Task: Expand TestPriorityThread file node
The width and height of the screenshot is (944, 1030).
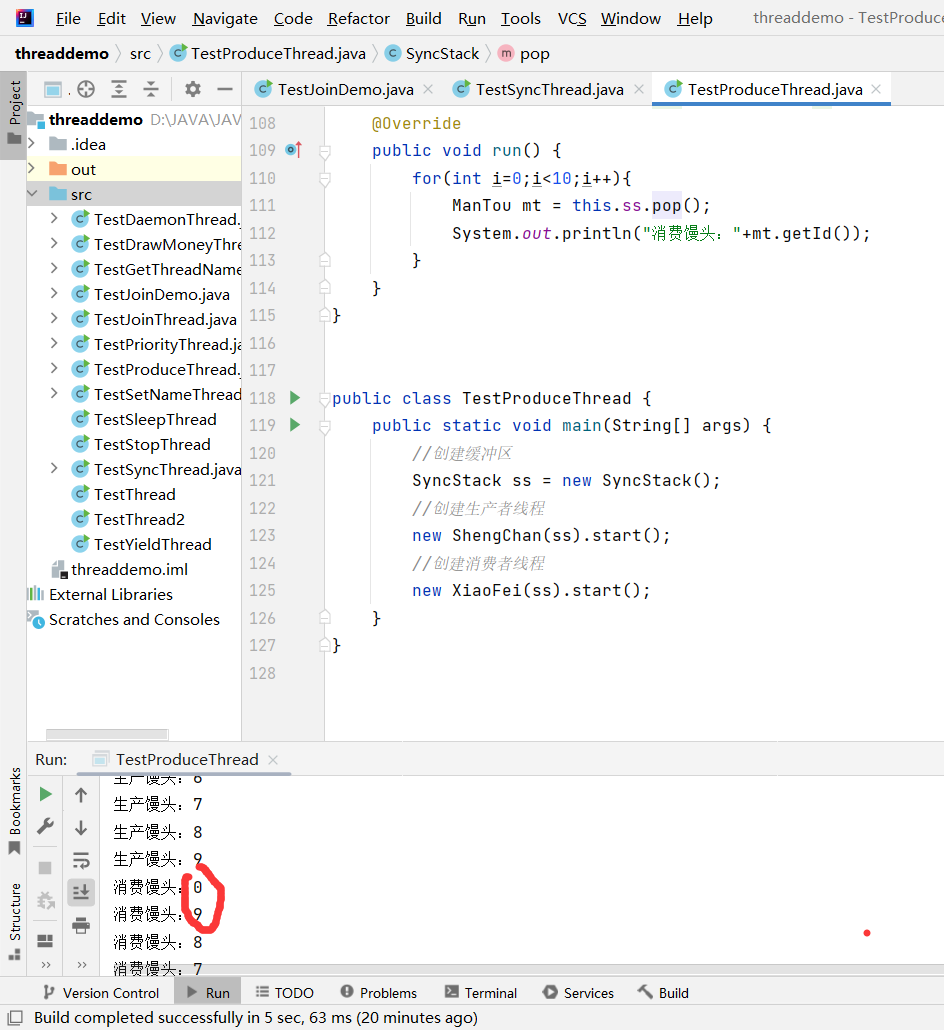Action: tap(55, 344)
